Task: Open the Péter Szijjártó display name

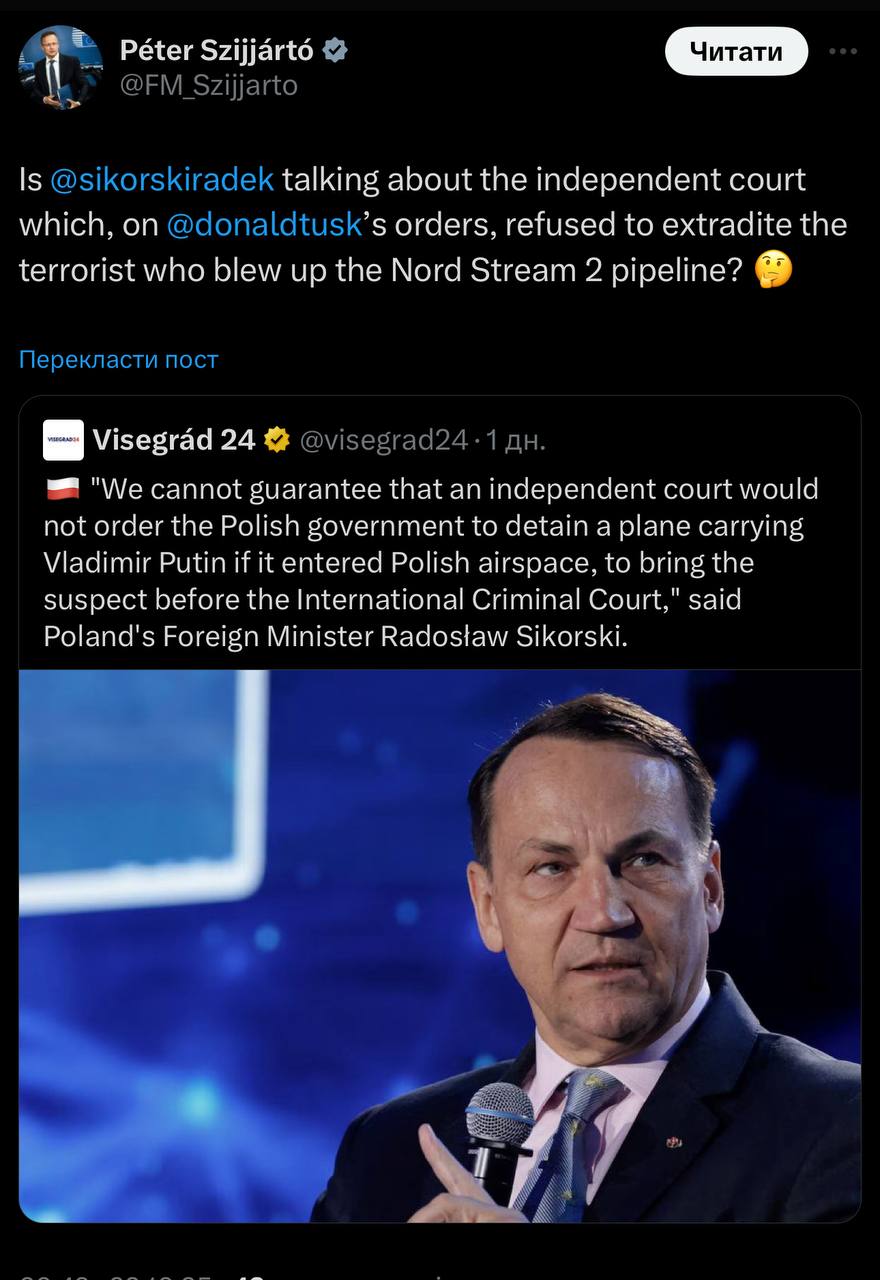Action: click(216, 50)
